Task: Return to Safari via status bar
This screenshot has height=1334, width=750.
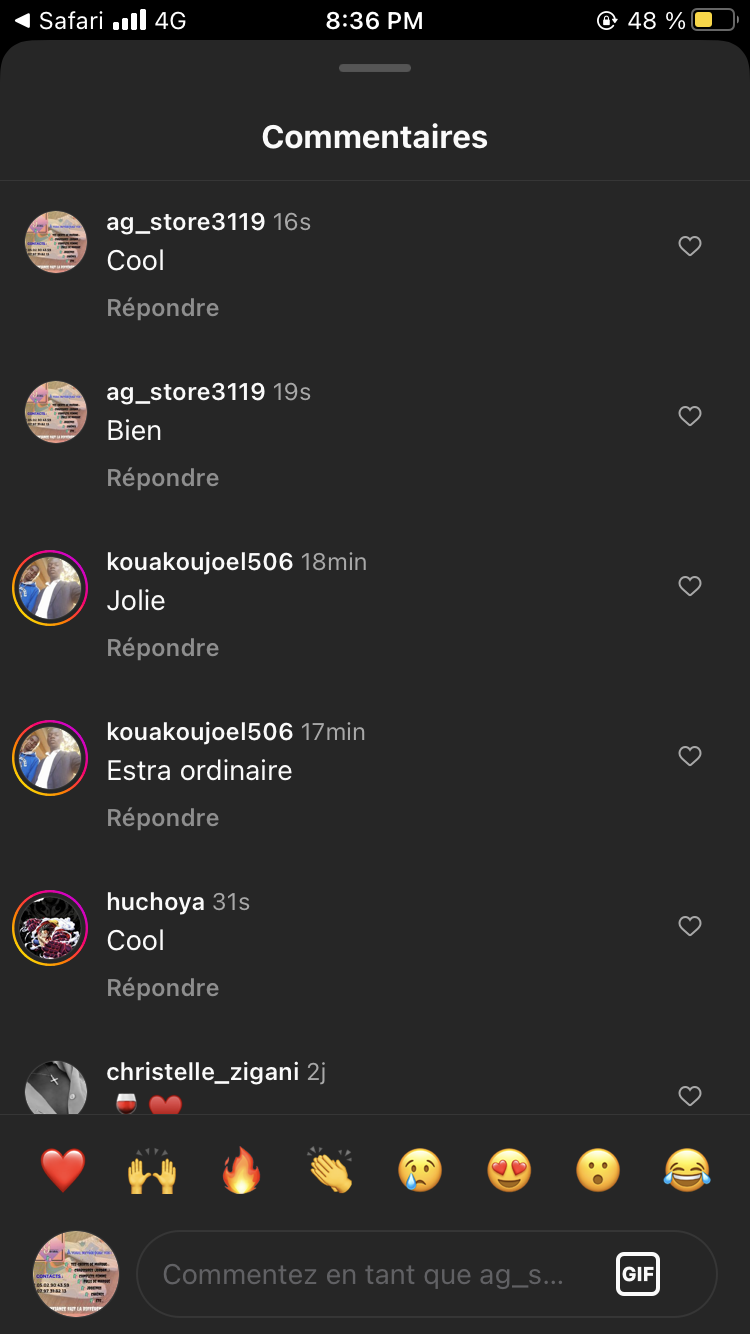Action: (x=58, y=20)
